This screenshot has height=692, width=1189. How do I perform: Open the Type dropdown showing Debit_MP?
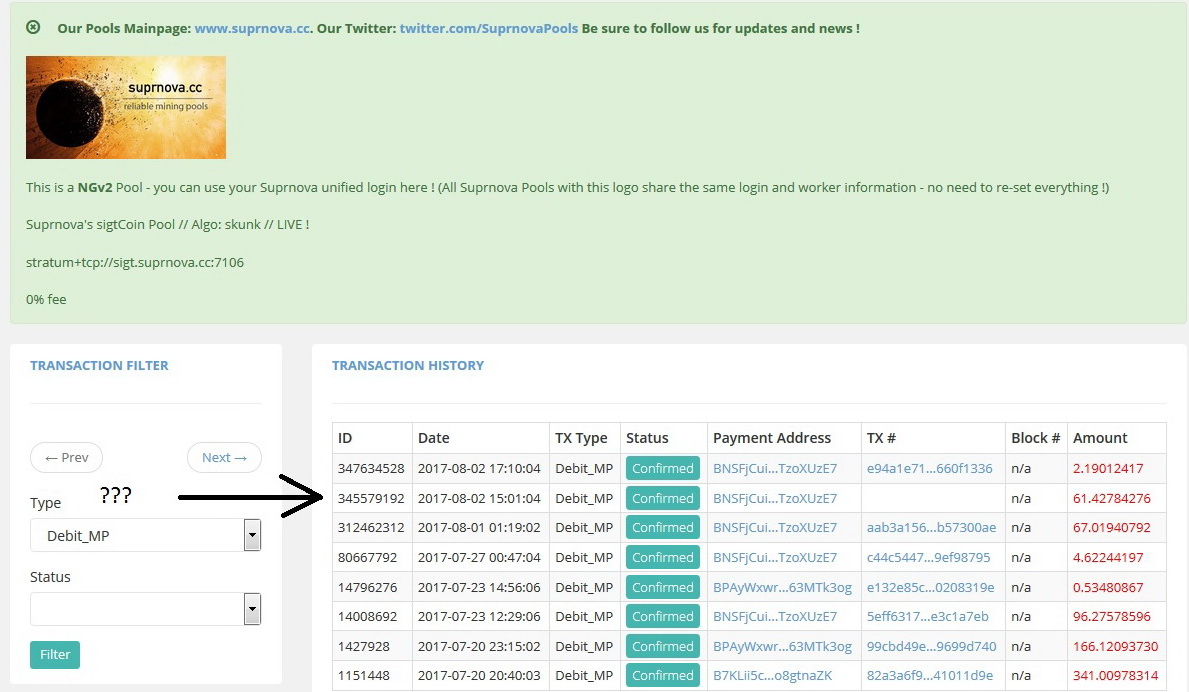(x=146, y=535)
